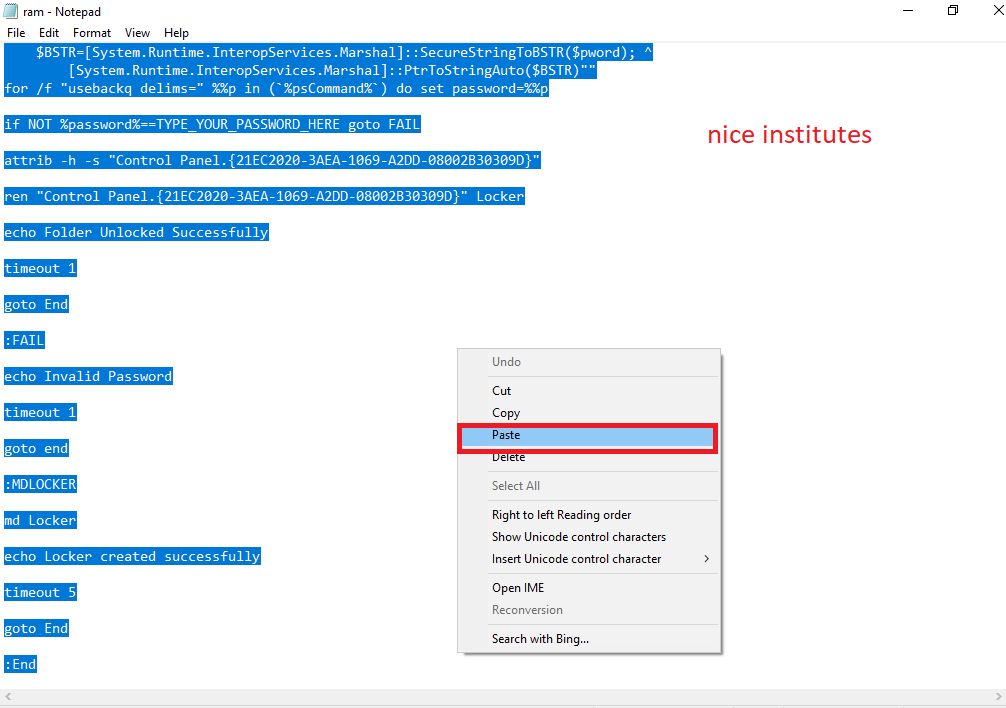Open the Help menu

click(176, 33)
